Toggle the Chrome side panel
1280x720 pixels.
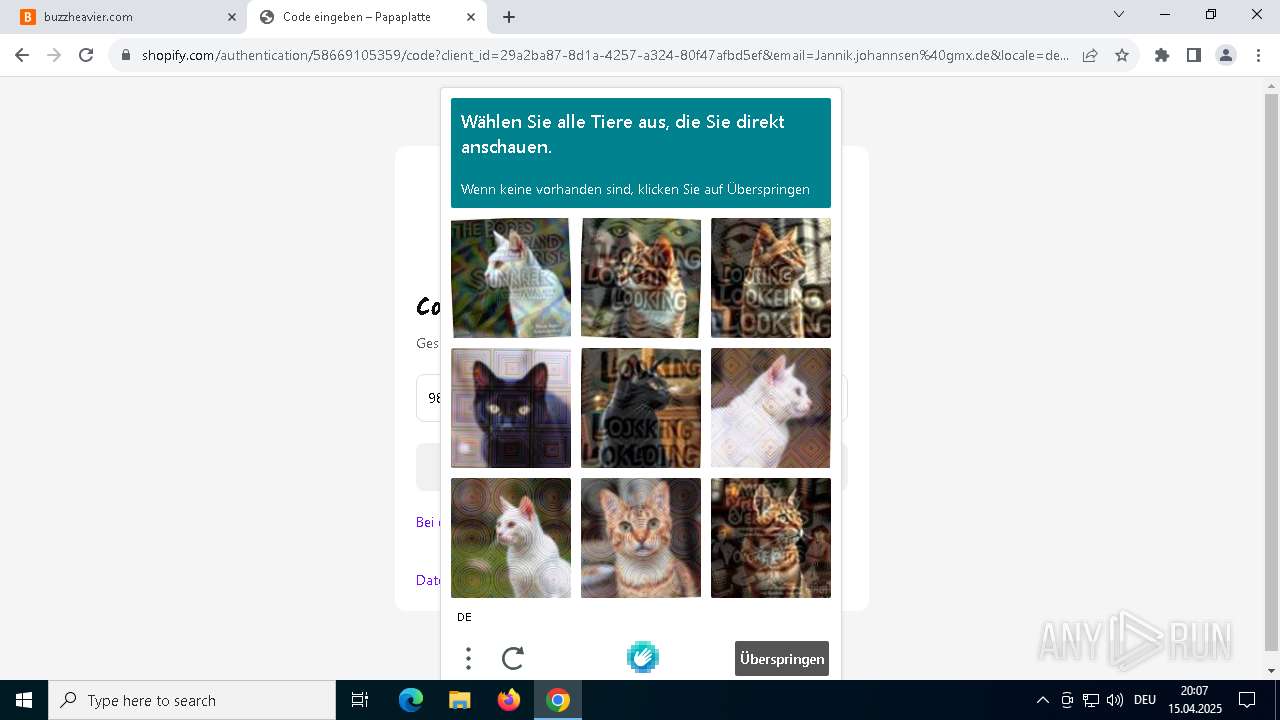(1194, 56)
